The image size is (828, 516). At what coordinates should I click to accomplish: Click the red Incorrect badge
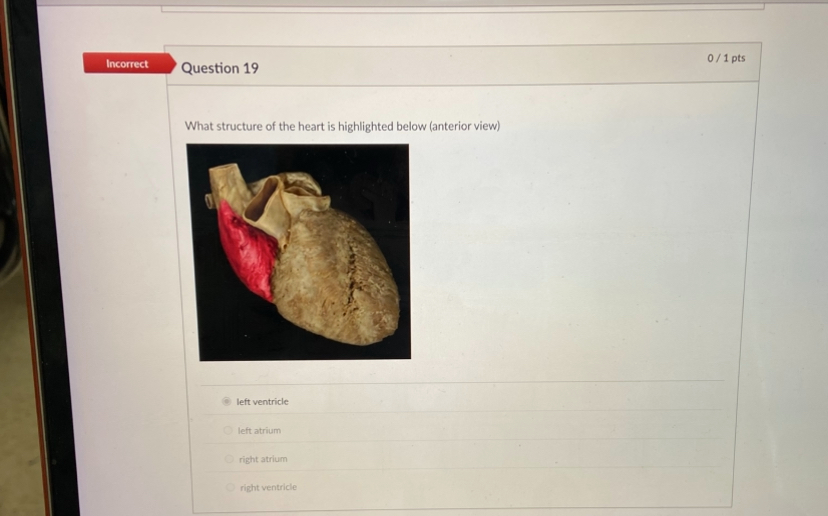129,63
